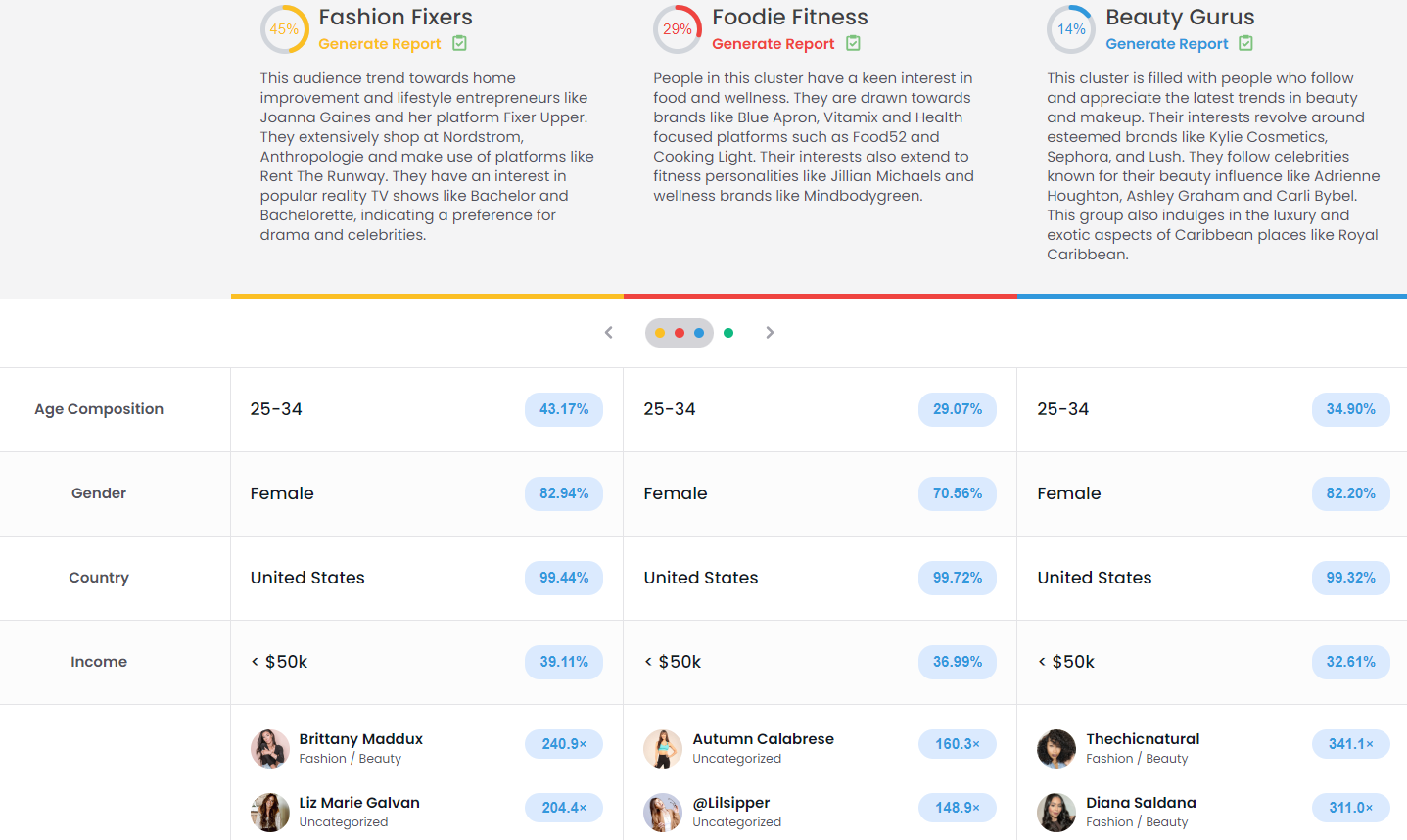Open the Fashion Fixers 45% progress ring

click(284, 29)
